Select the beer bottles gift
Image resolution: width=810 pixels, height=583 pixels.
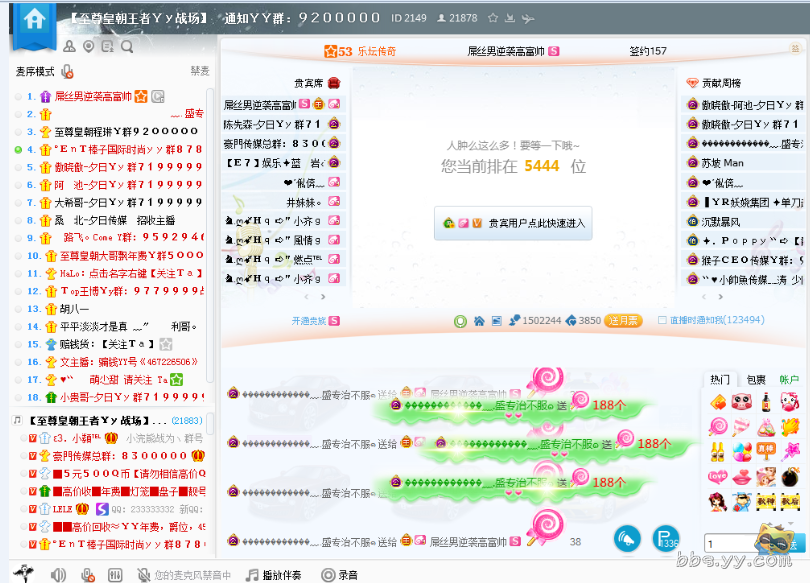pyautogui.click(x=717, y=452)
